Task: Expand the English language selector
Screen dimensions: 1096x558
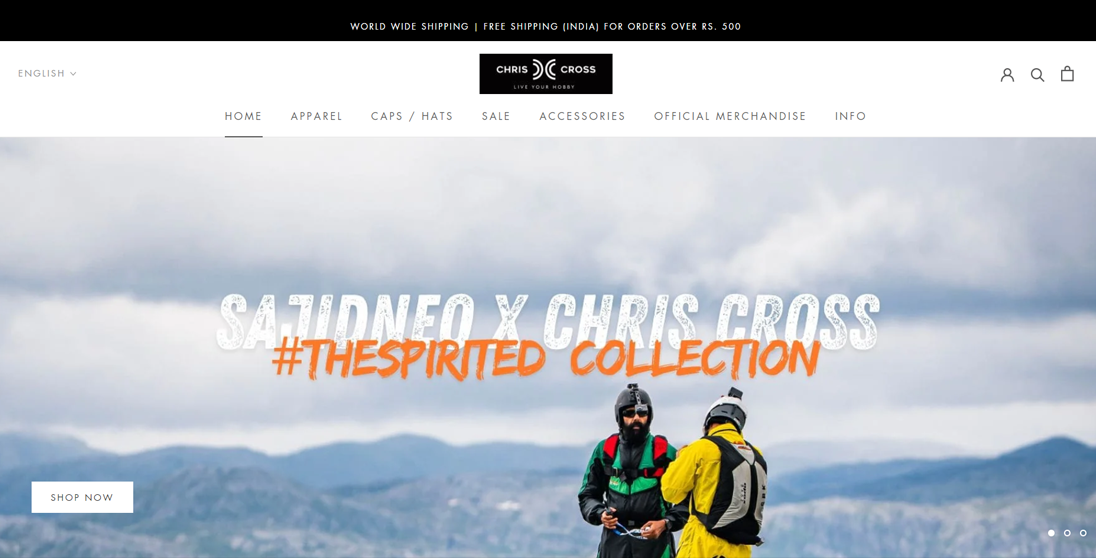Action: pyautogui.click(x=47, y=73)
